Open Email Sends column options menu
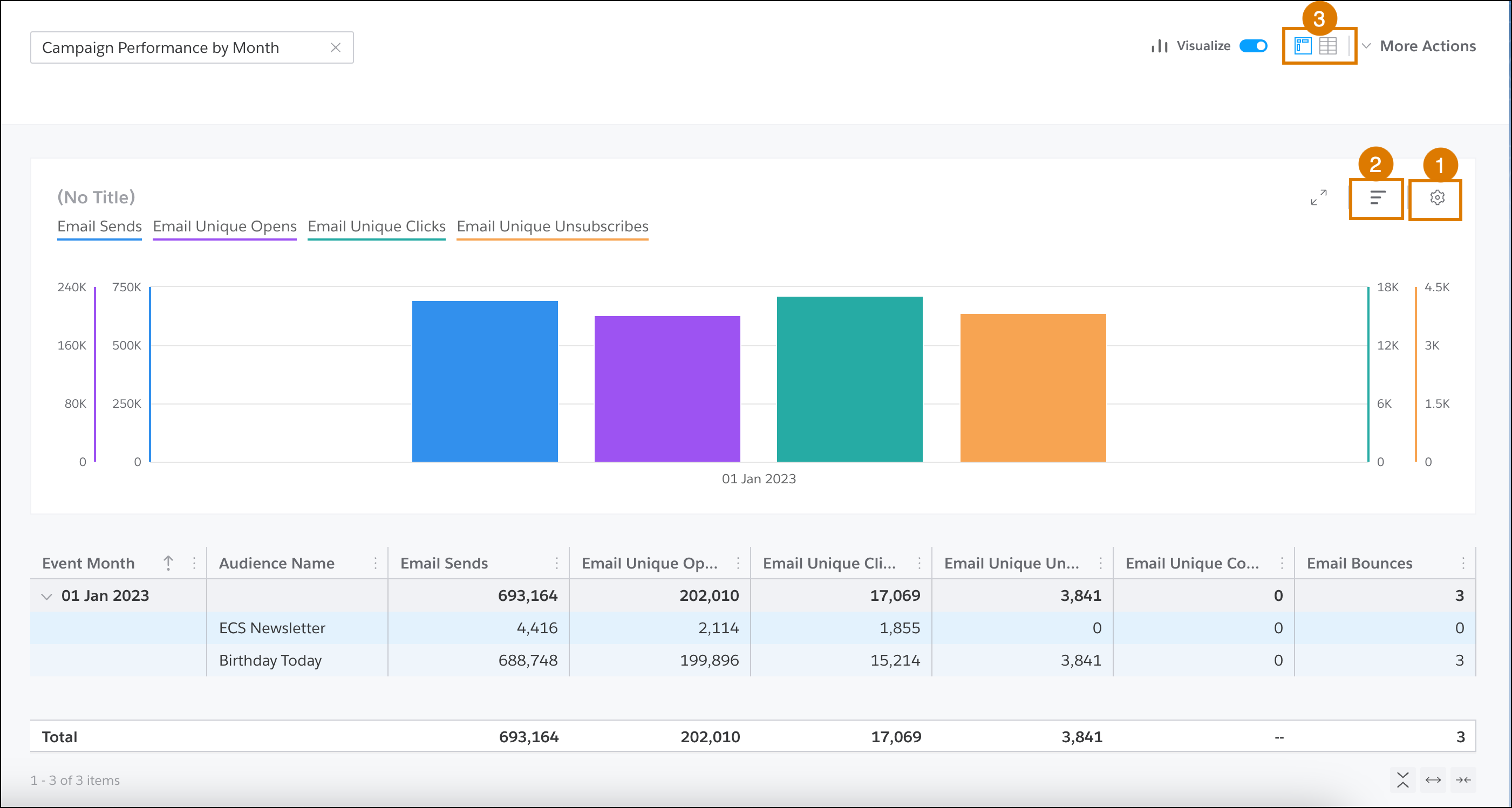 coord(556,563)
